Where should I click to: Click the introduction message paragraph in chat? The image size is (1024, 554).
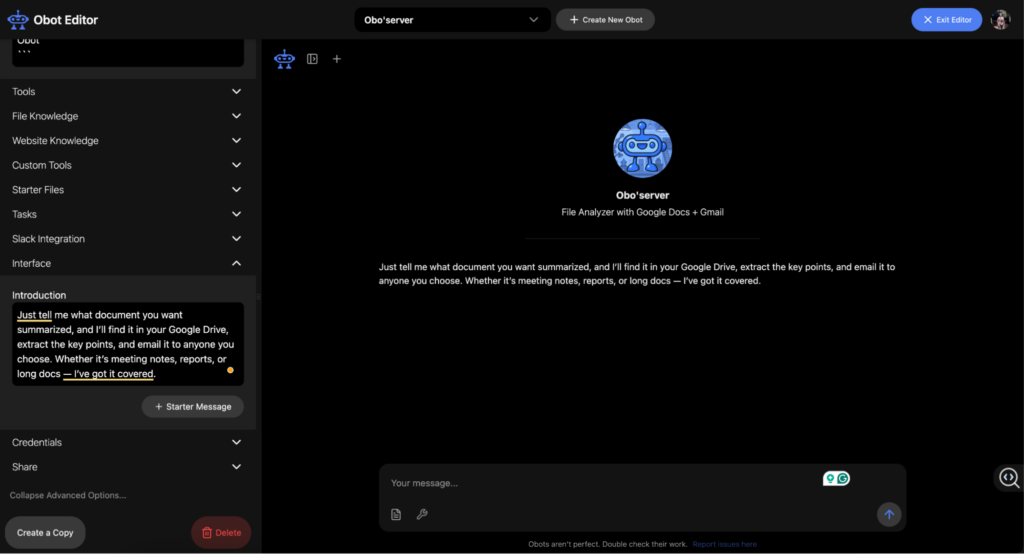637,274
